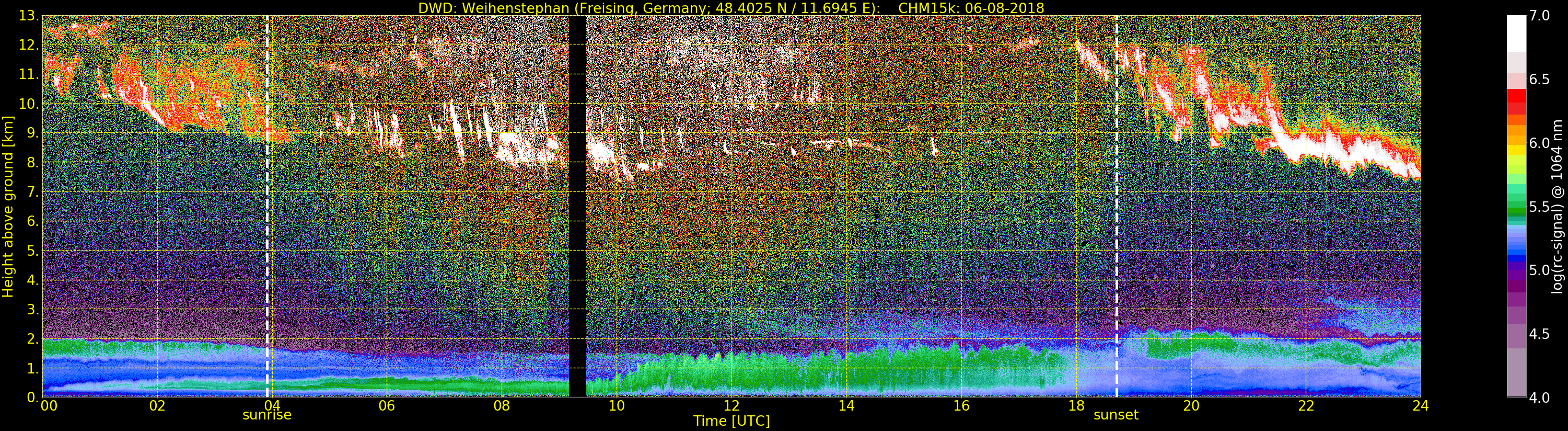
Task: Click the '2.' height tick label
Action: (x=33, y=338)
